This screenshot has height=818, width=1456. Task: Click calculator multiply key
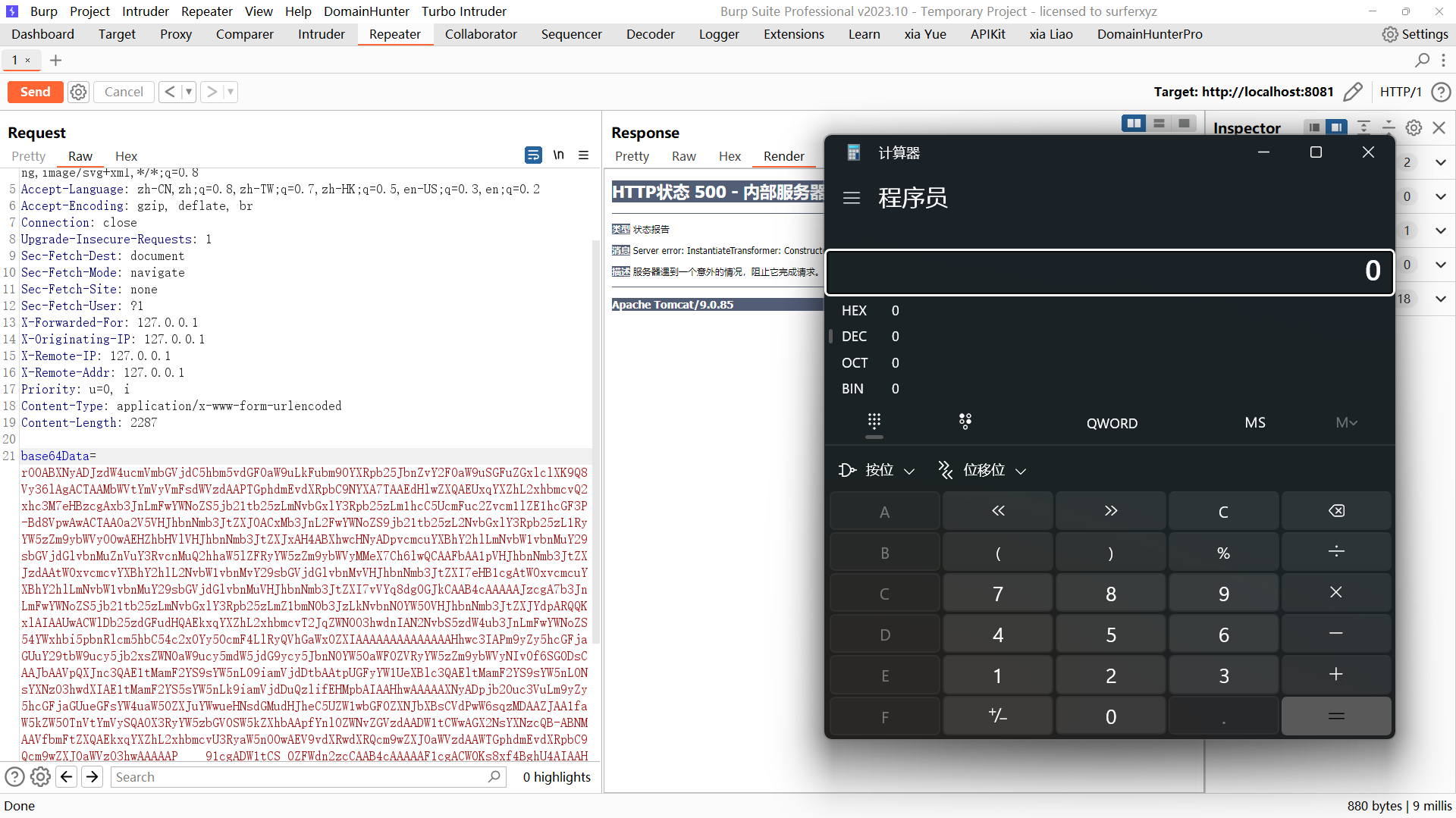click(1336, 594)
